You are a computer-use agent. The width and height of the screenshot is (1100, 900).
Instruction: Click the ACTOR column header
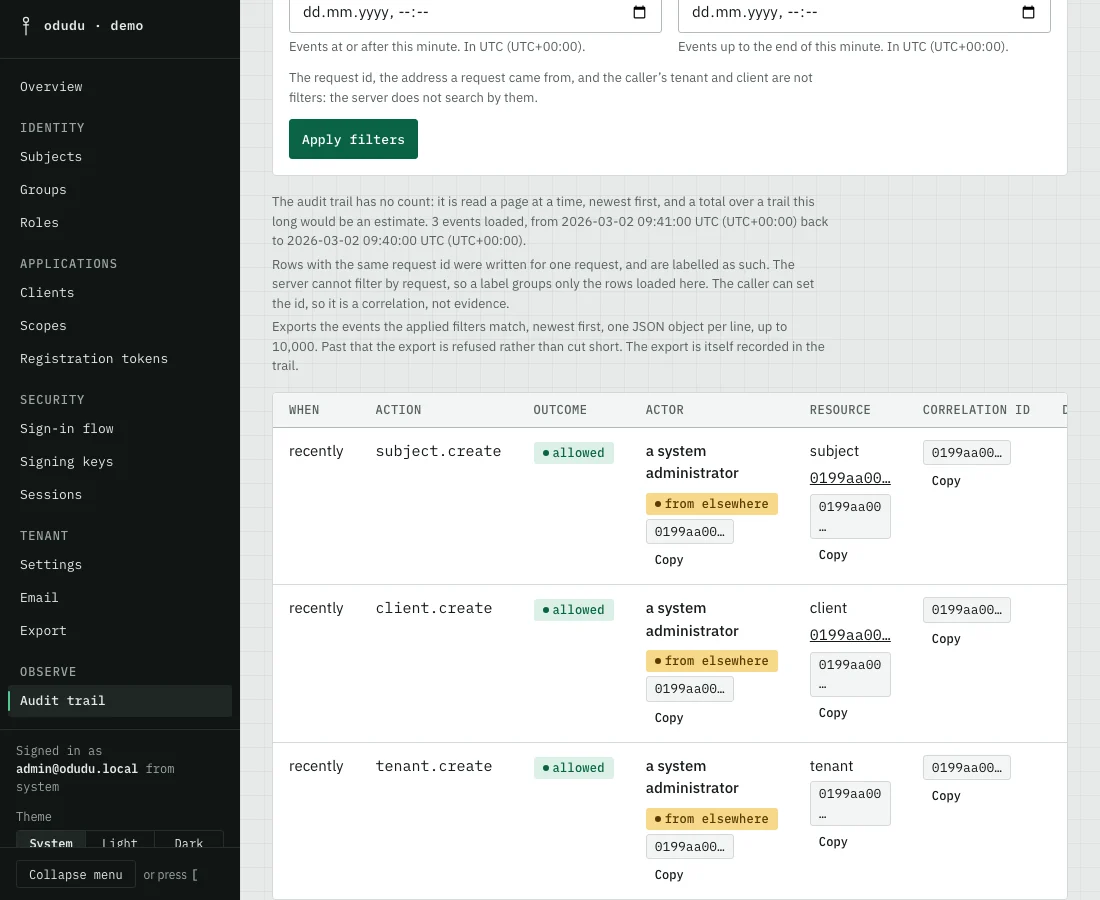[664, 410]
